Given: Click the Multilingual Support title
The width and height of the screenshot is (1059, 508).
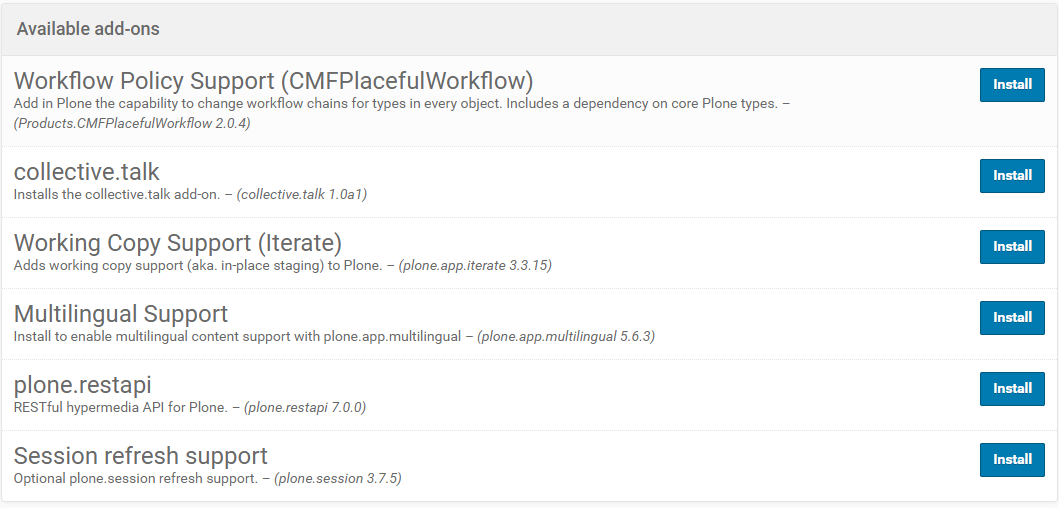Looking at the screenshot, I should pyautogui.click(x=121, y=313).
